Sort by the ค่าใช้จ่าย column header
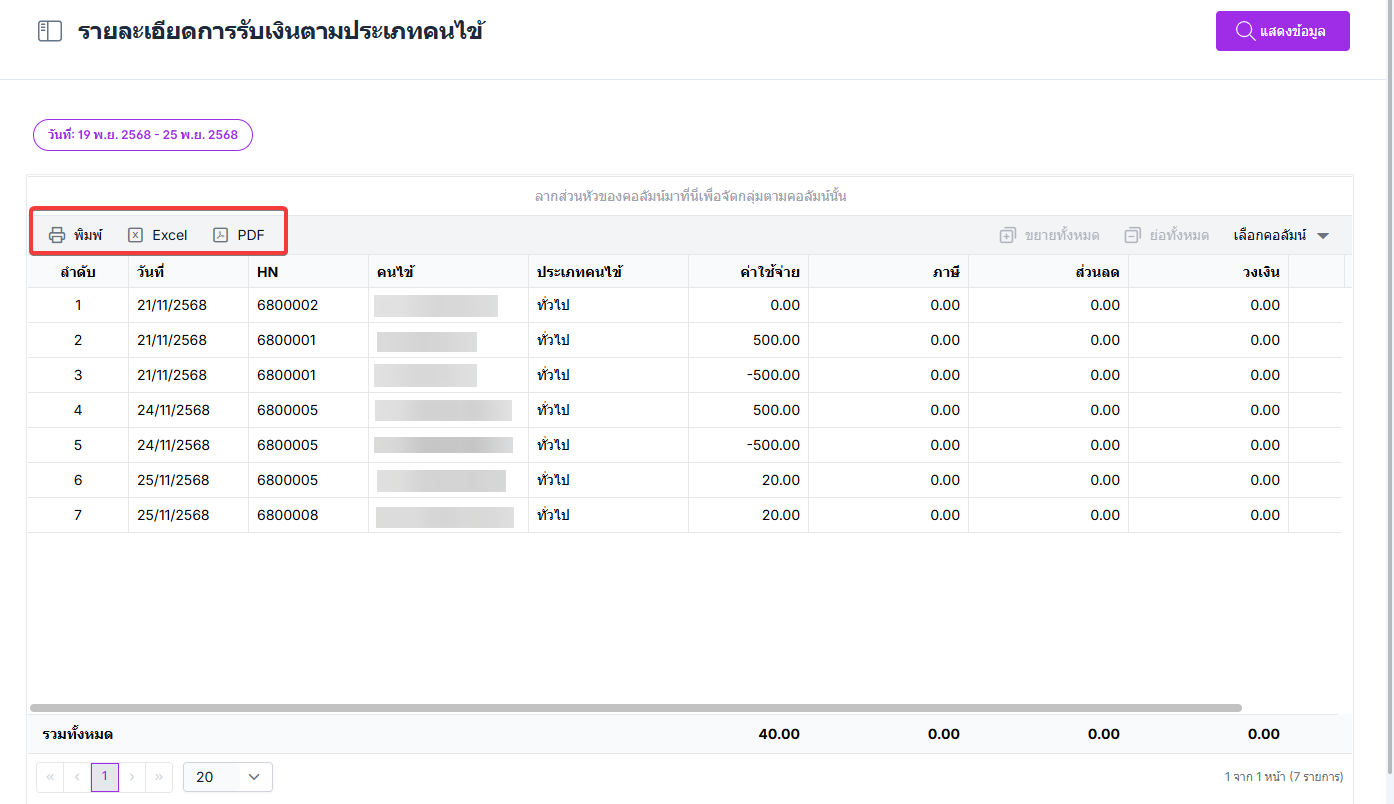 point(769,272)
